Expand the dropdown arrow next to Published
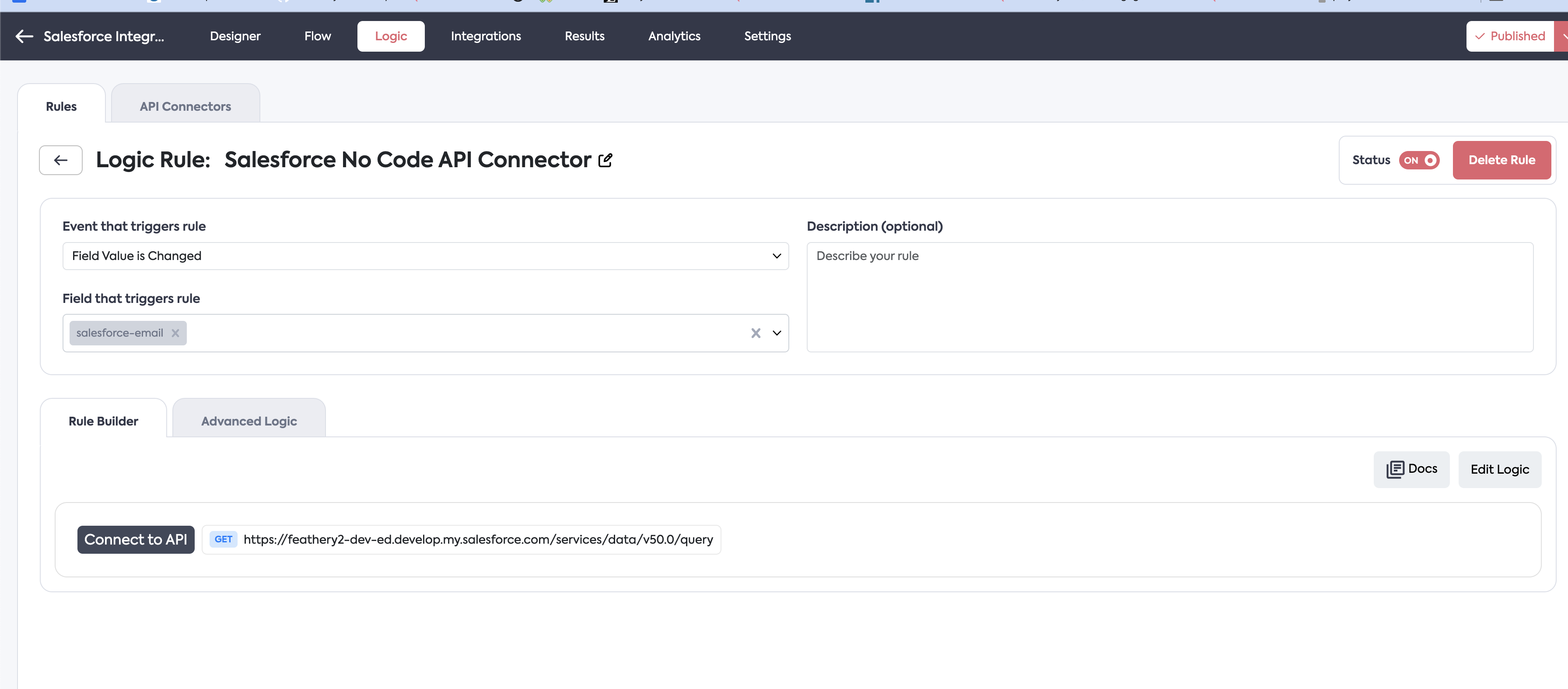Screen dimensions: 1568x689 [1562, 37]
